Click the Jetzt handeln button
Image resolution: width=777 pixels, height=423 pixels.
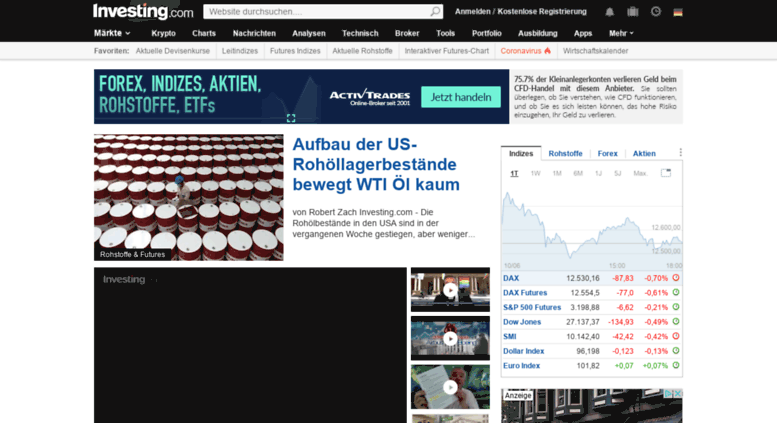click(x=461, y=97)
